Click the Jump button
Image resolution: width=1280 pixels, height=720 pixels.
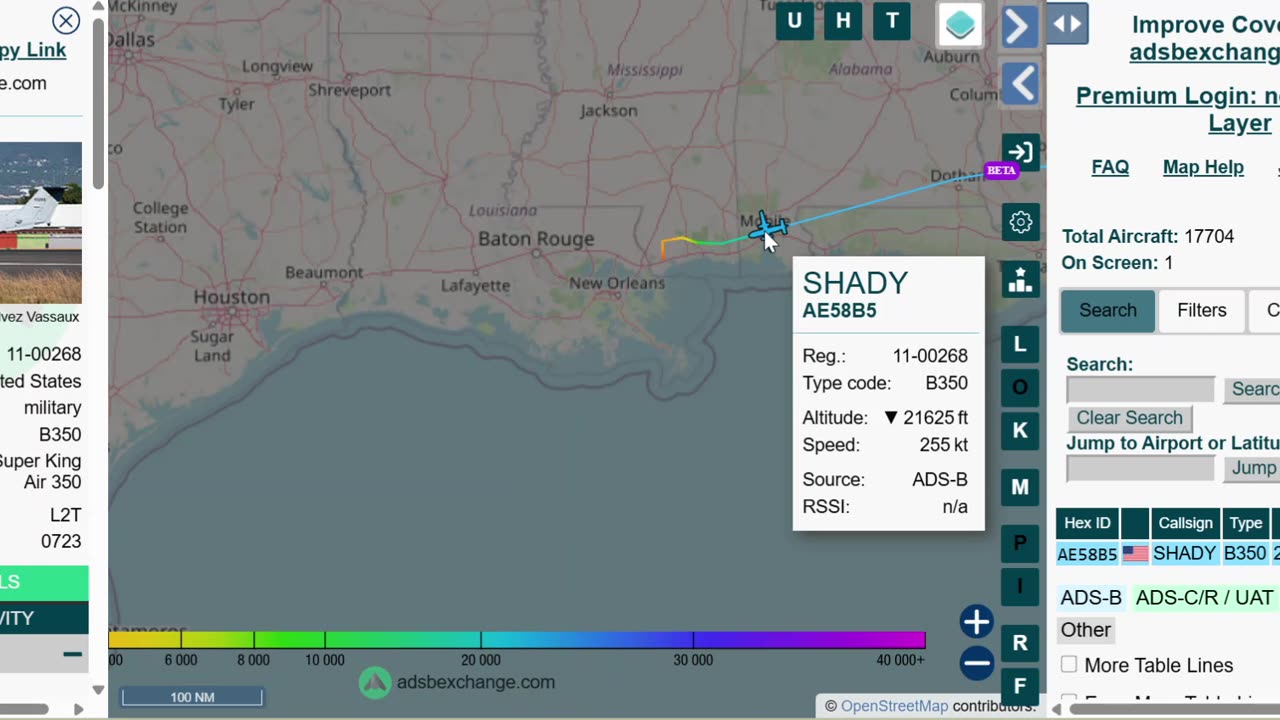1252,468
